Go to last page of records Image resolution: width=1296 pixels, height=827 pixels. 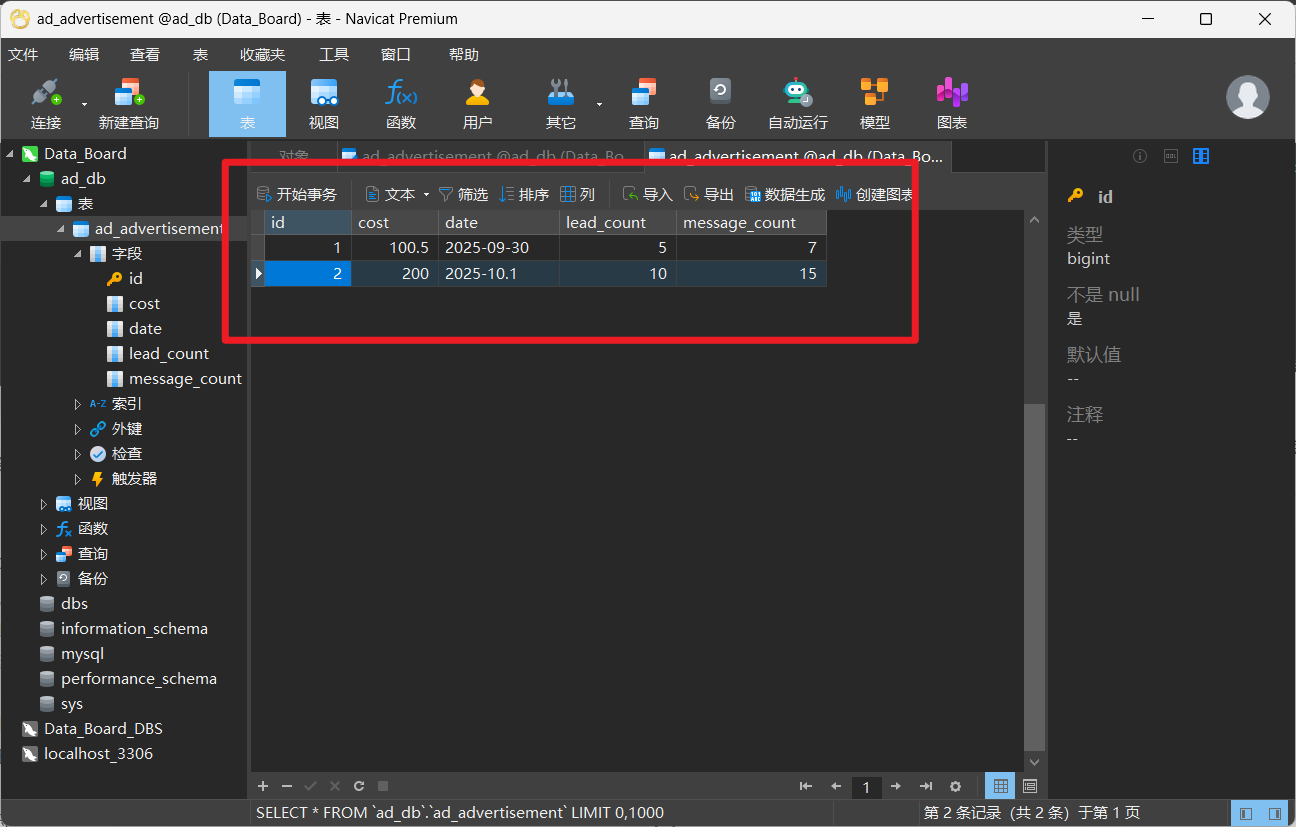coord(926,786)
